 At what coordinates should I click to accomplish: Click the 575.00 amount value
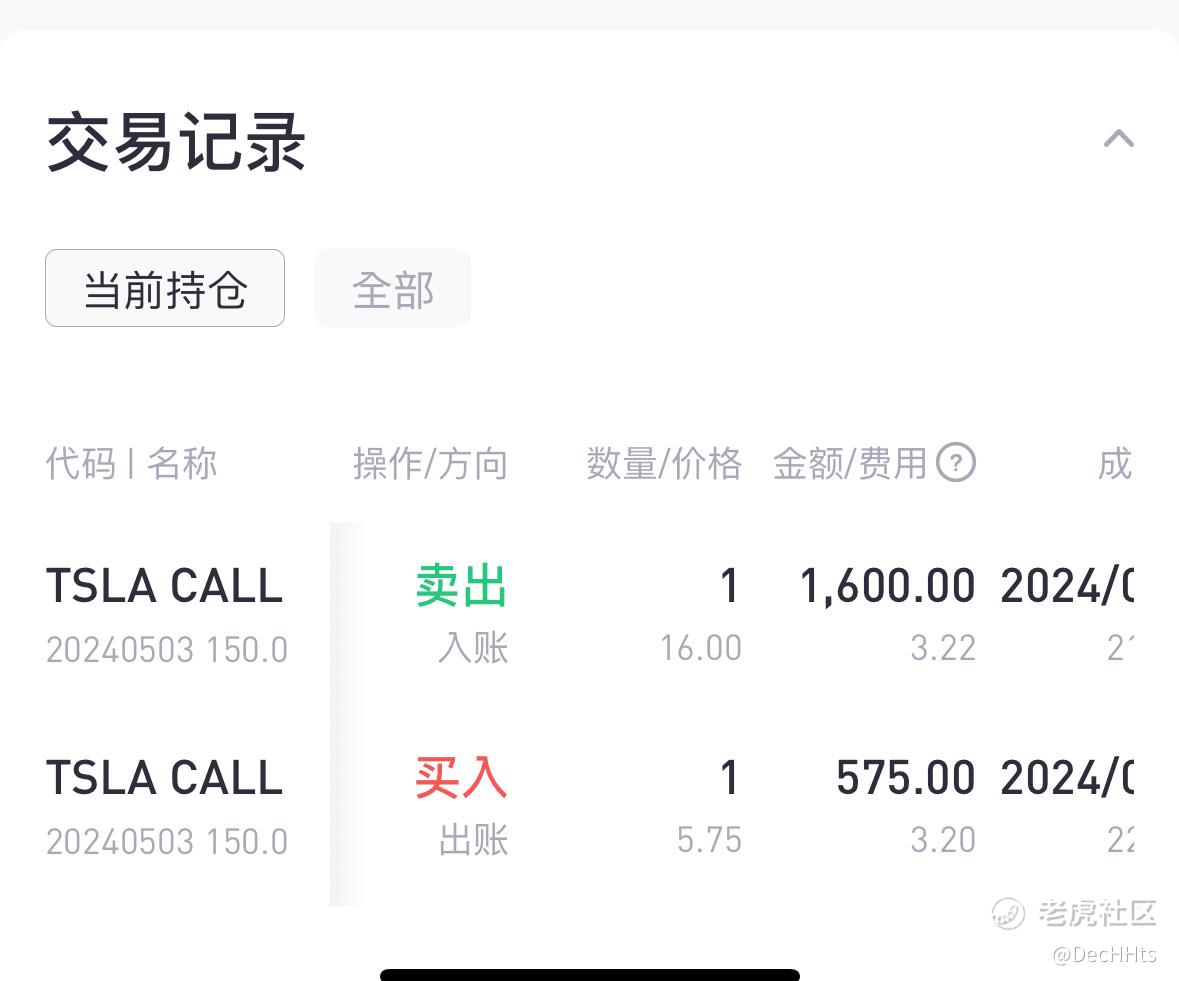tap(906, 777)
